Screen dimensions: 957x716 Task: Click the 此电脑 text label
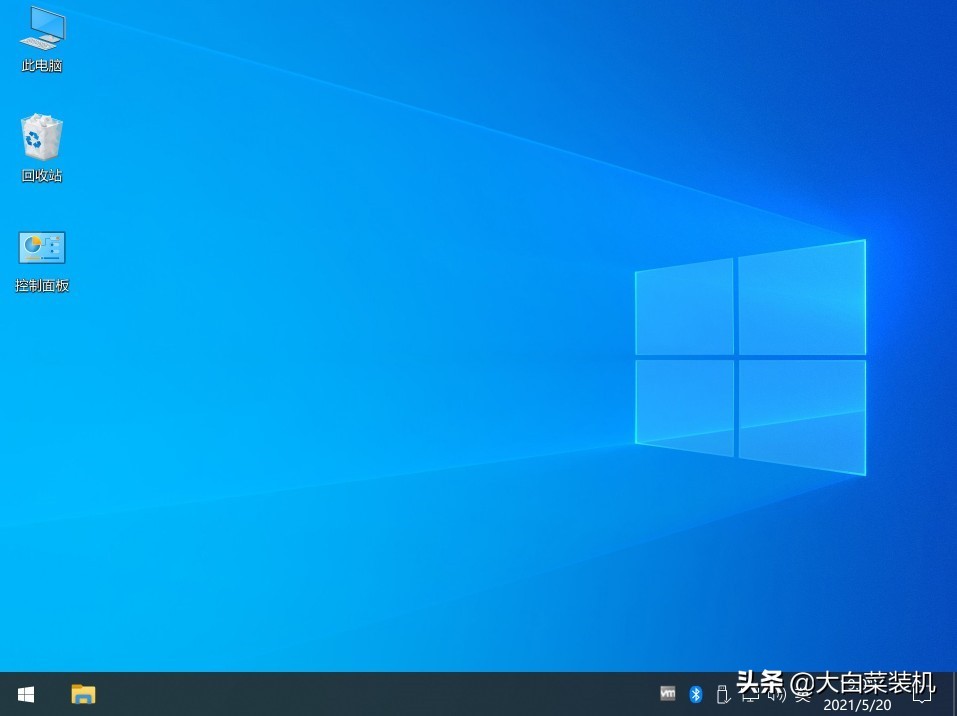pyautogui.click(x=42, y=66)
